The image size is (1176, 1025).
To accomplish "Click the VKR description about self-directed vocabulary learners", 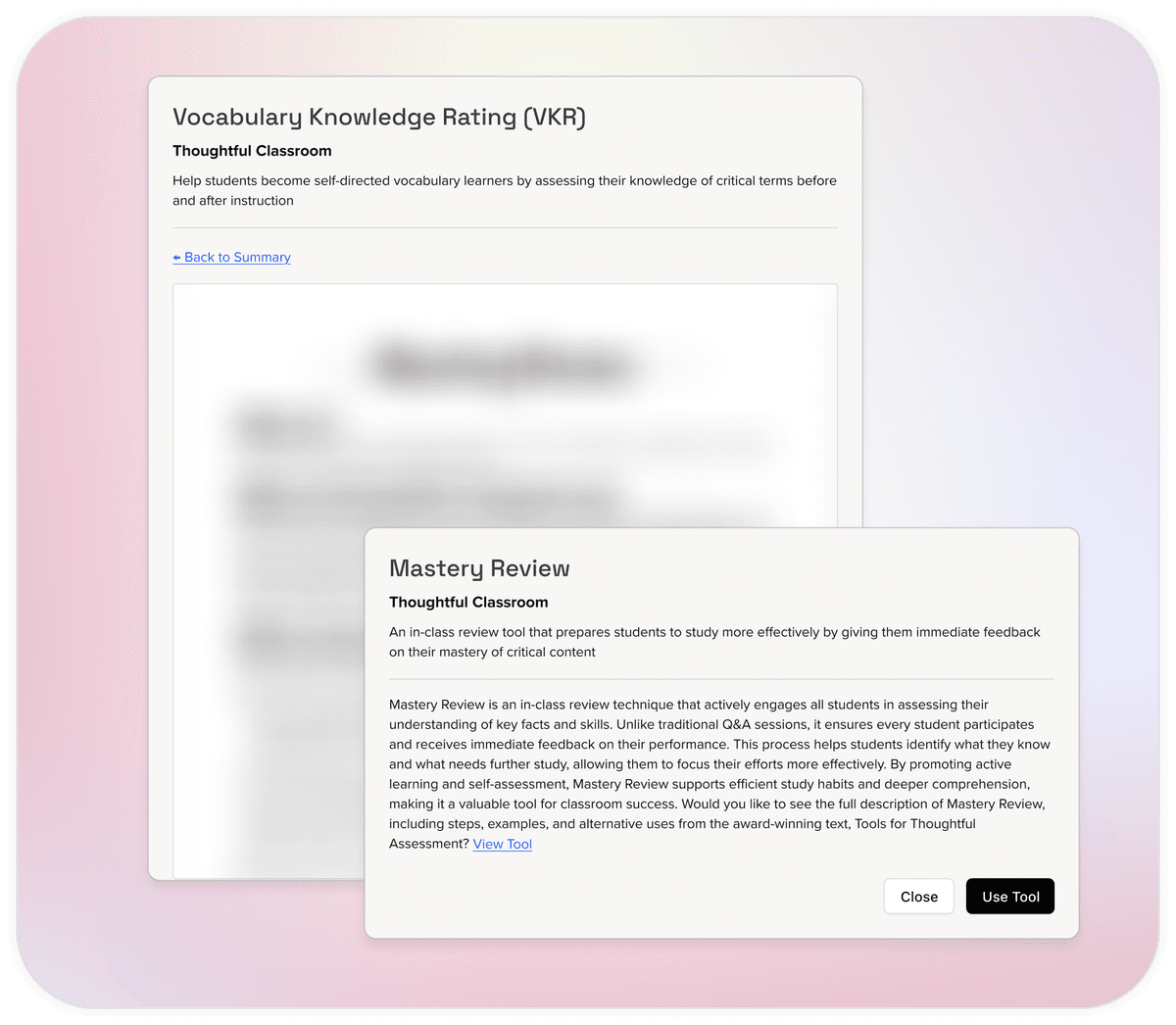I will pos(504,190).
